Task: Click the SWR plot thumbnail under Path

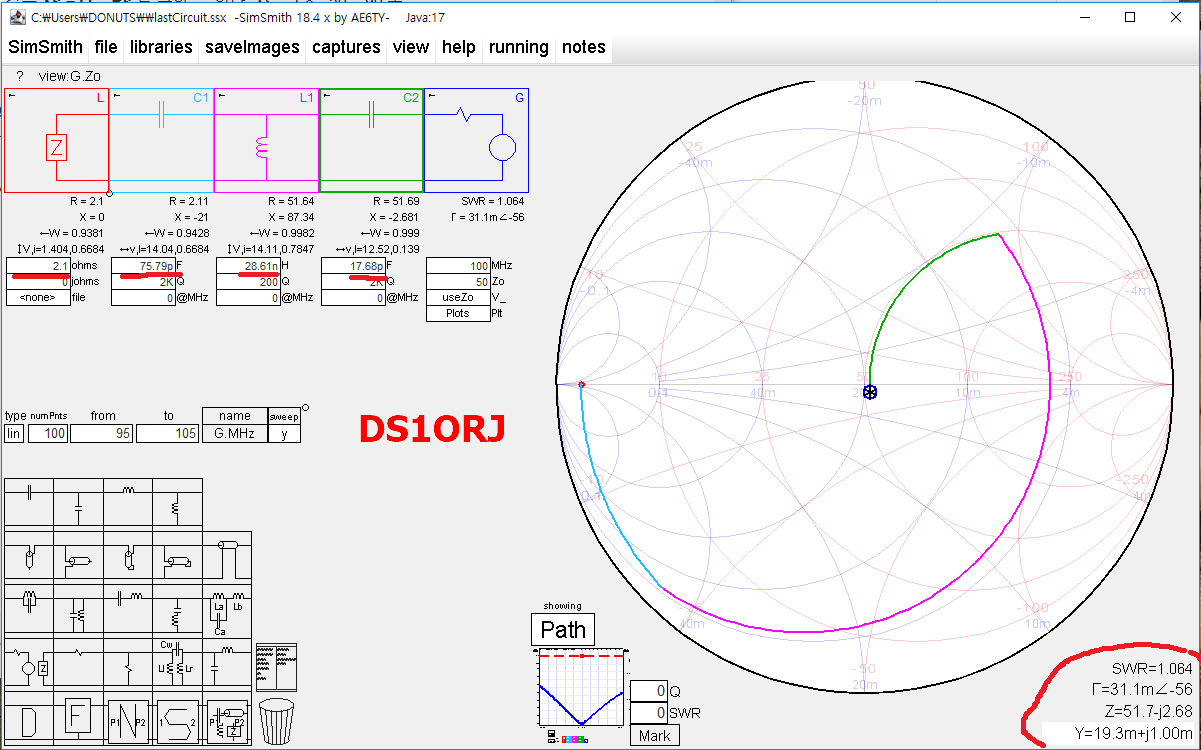Action: click(582, 688)
